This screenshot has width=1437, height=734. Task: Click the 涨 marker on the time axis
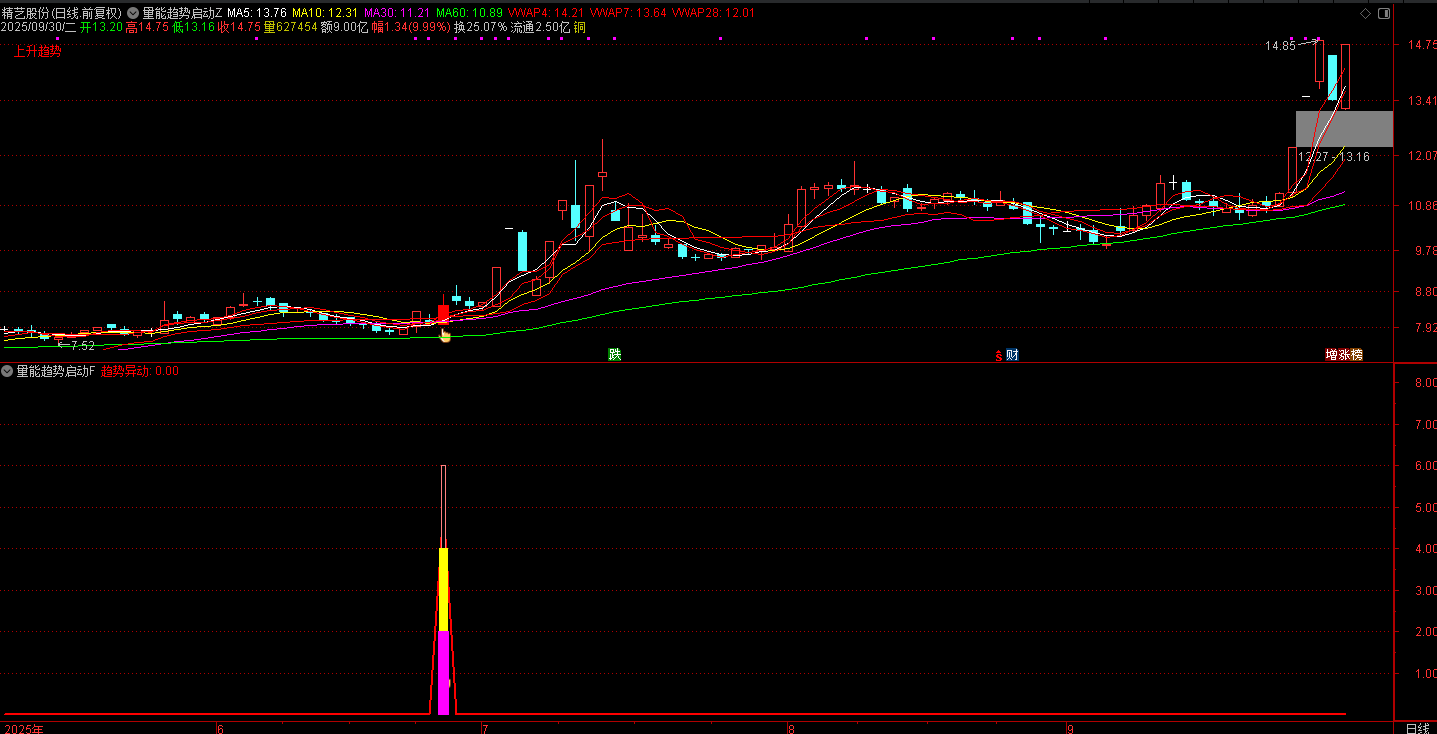click(1344, 354)
